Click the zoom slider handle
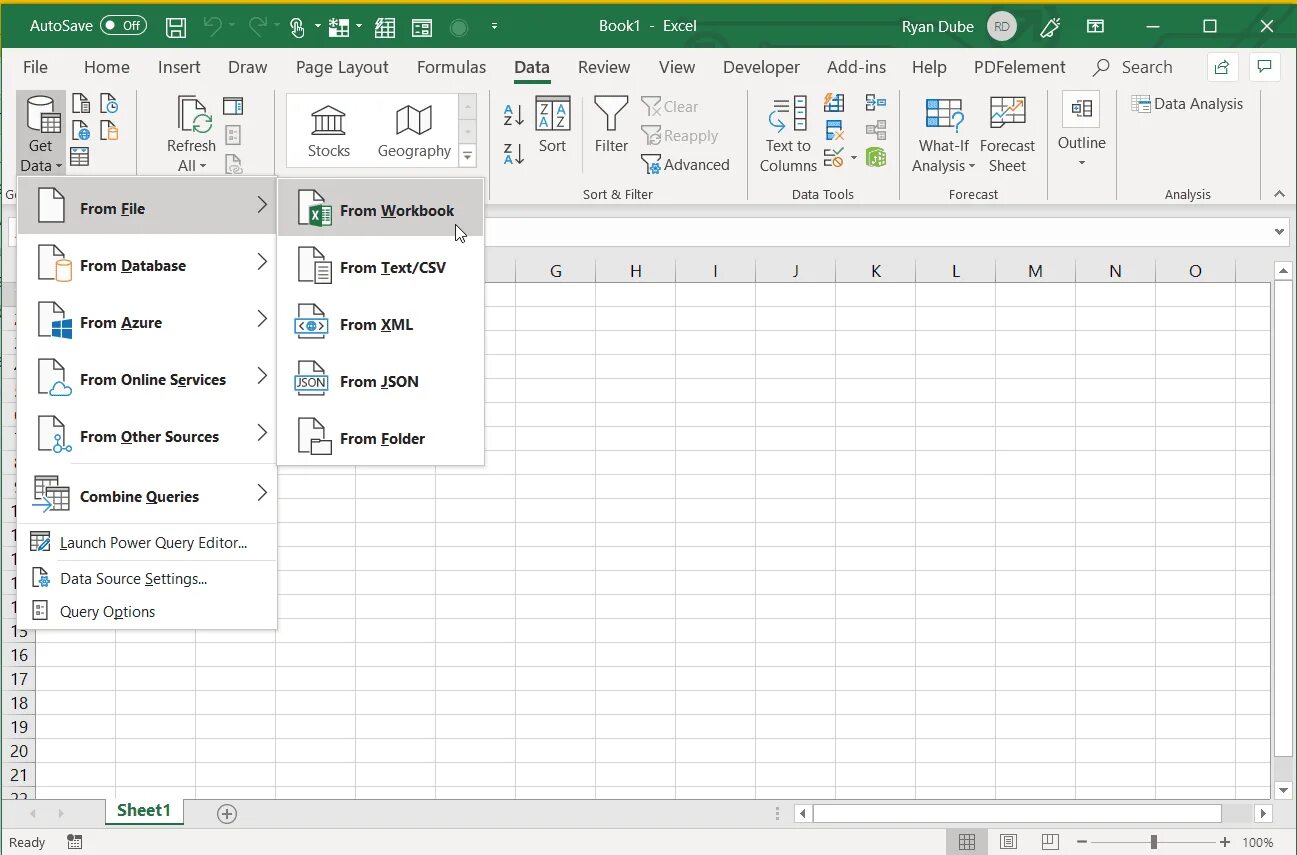Screen dimensions: 1297x855 [1153, 842]
